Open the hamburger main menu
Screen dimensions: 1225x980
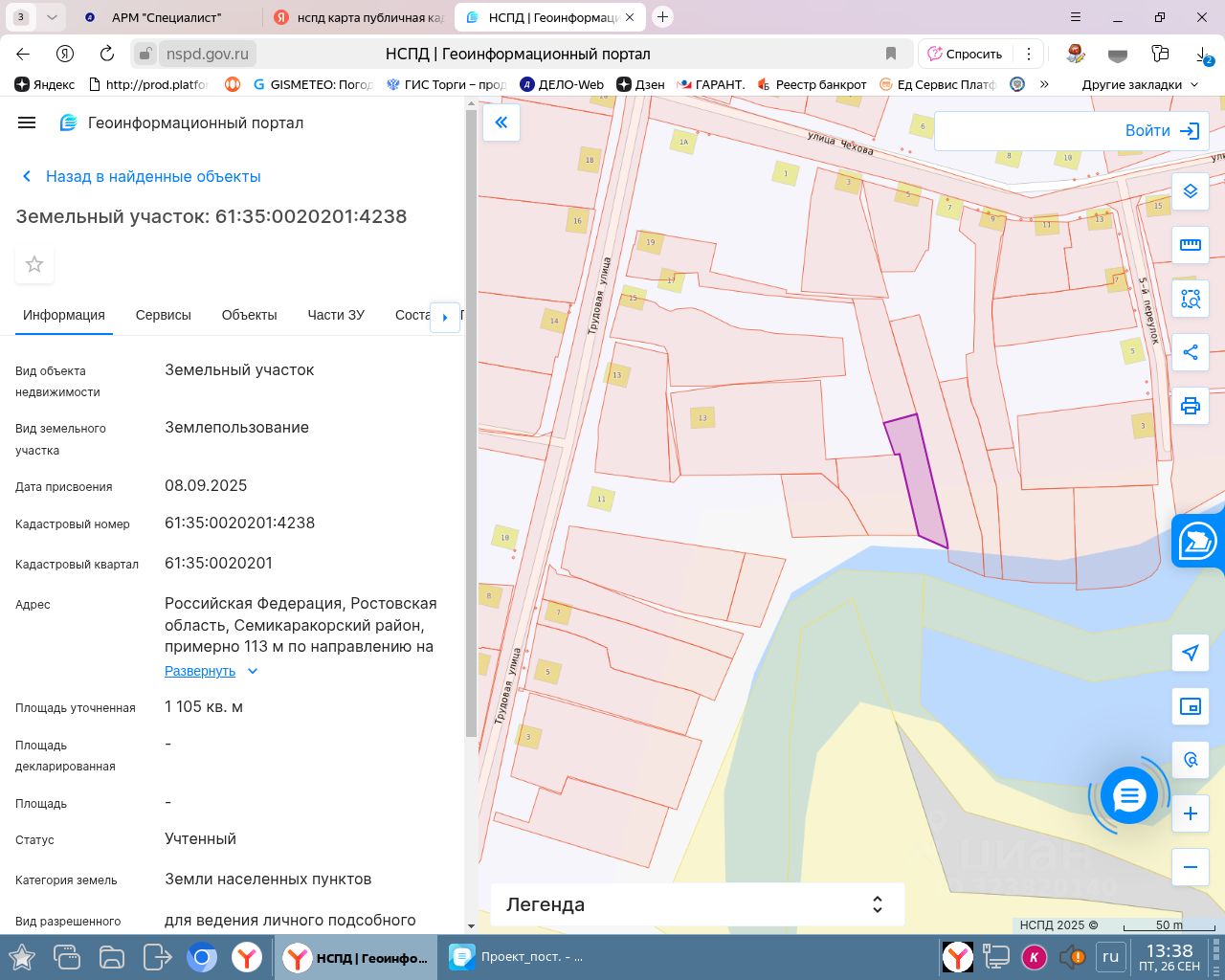point(27,122)
